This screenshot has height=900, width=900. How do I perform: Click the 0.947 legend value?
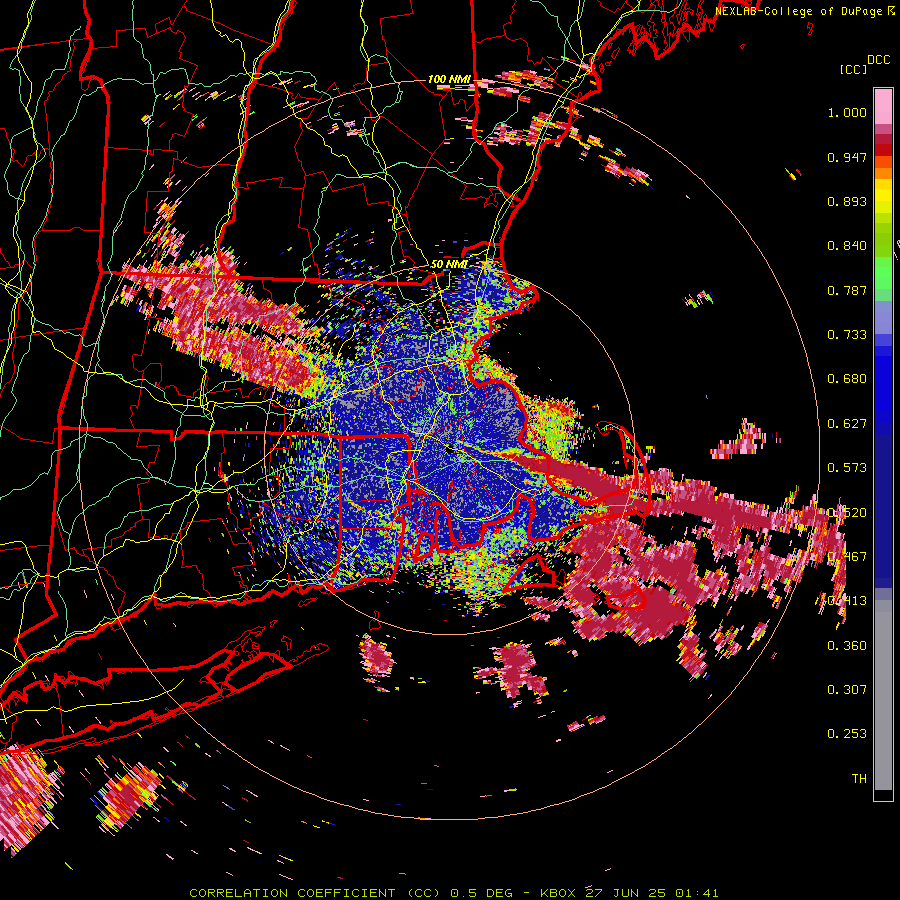(847, 157)
